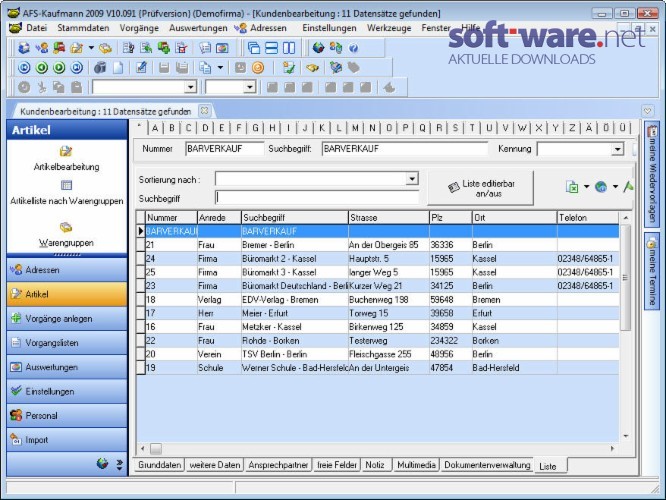Click the list's vertical scrollbar down arrow
This screenshot has height=500, width=666.
[x=626, y=436]
